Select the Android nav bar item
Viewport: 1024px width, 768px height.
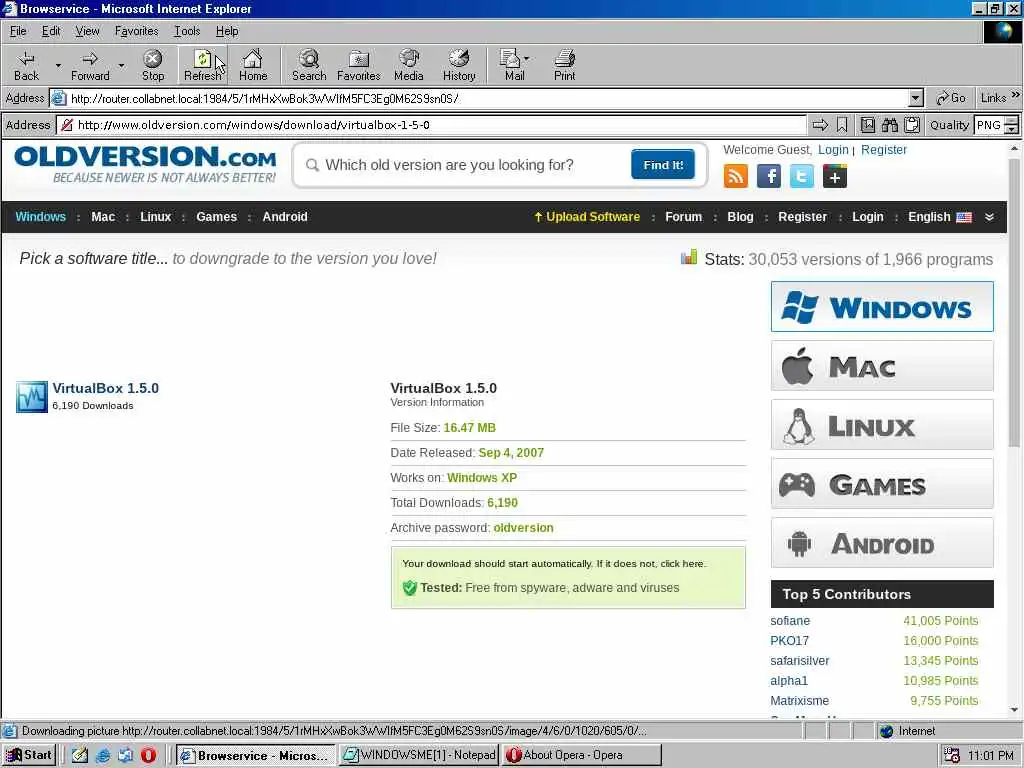285,217
